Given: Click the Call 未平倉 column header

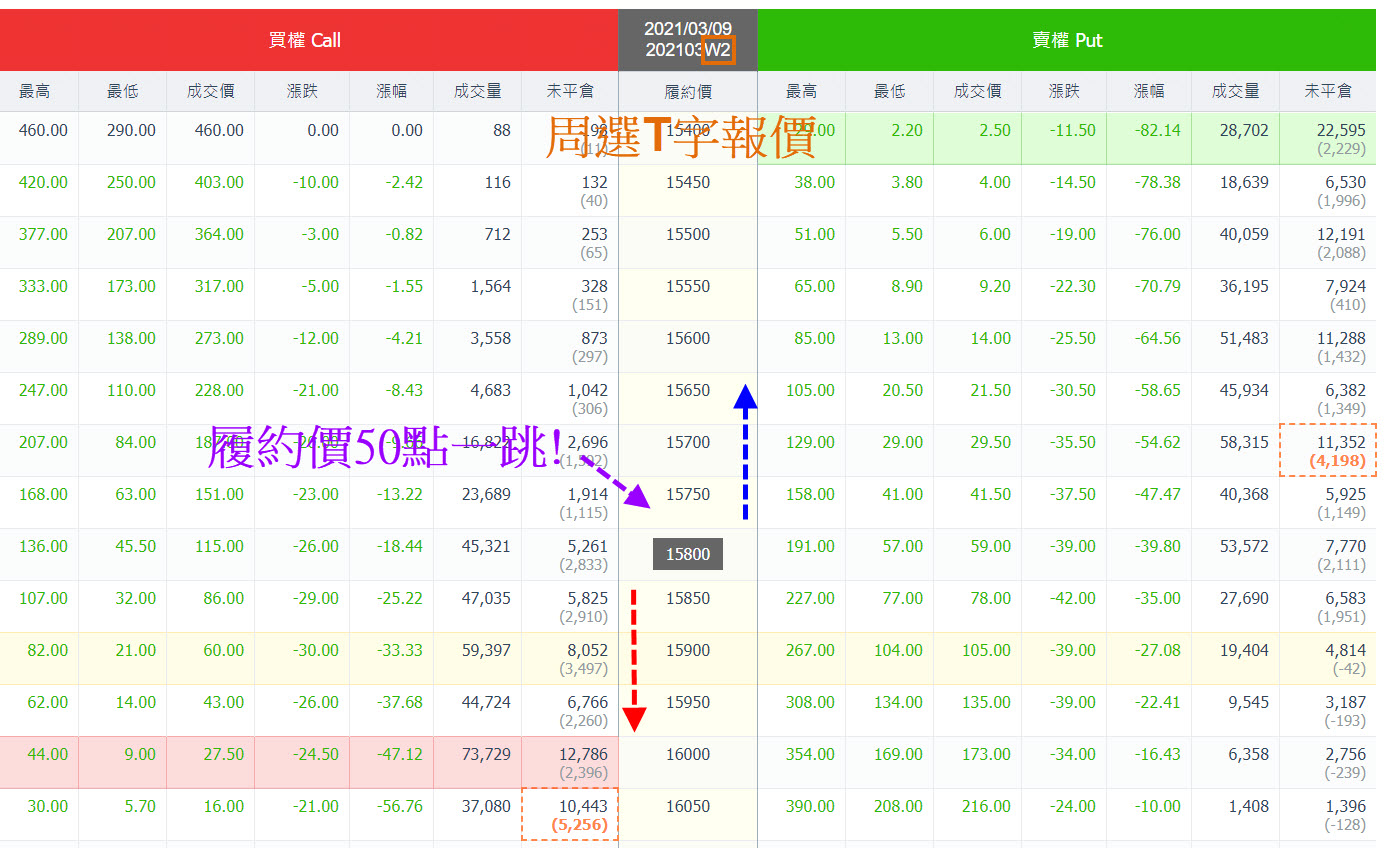Looking at the screenshot, I should 570,90.
